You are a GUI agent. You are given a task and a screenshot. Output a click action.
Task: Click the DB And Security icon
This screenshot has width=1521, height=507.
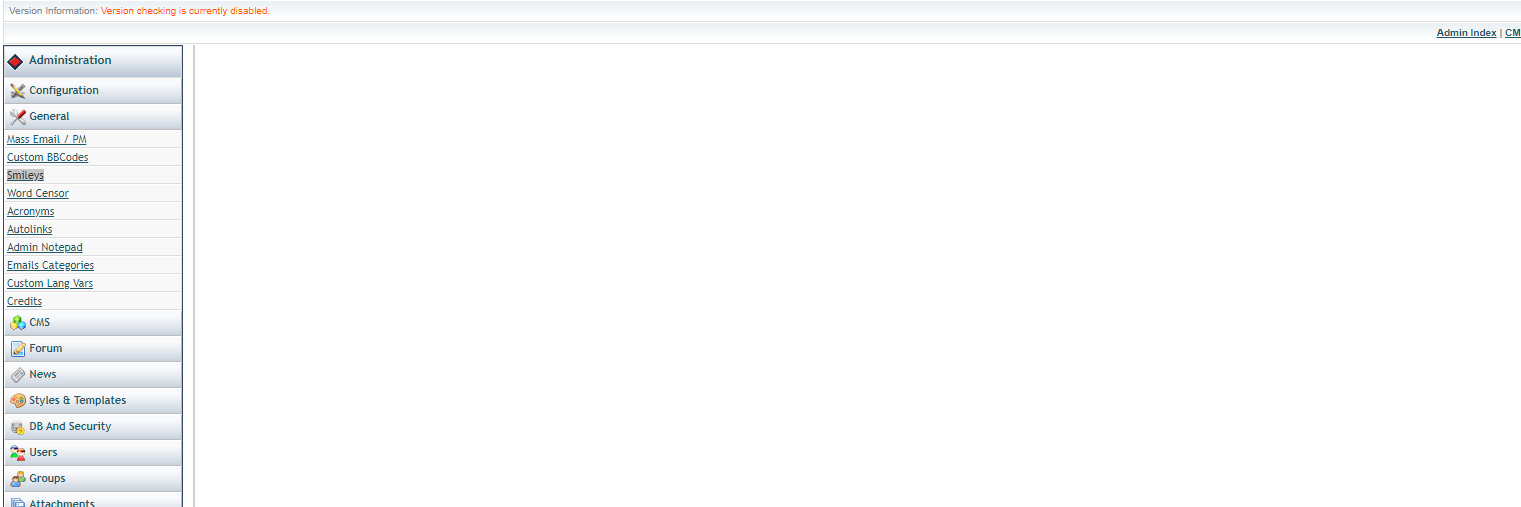coord(17,427)
